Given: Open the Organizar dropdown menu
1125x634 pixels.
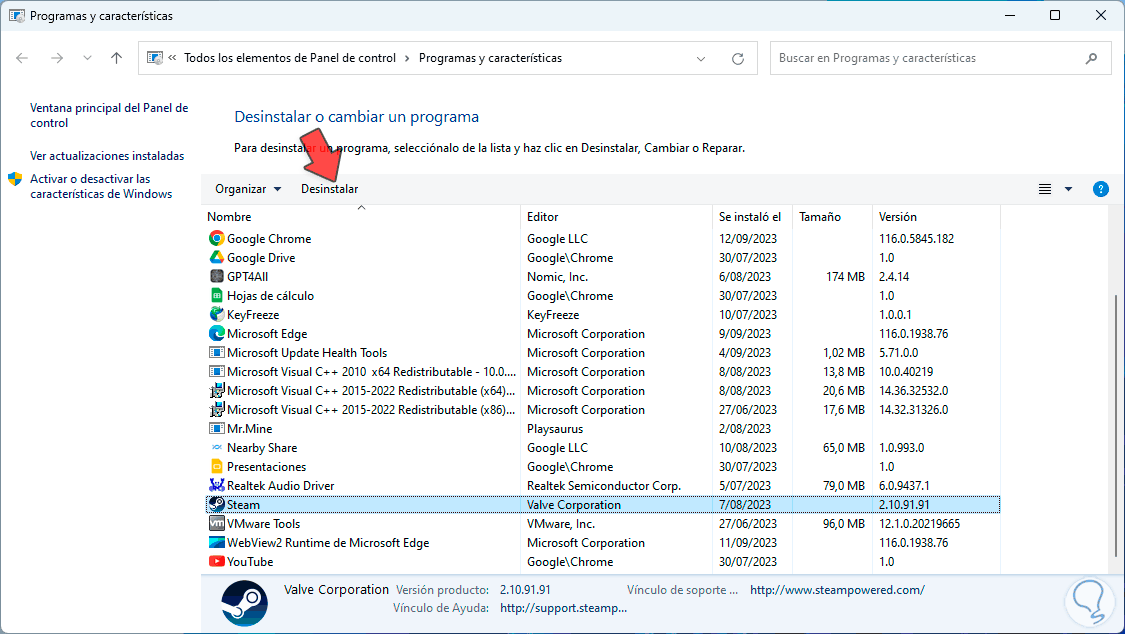Looking at the screenshot, I should coord(248,189).
